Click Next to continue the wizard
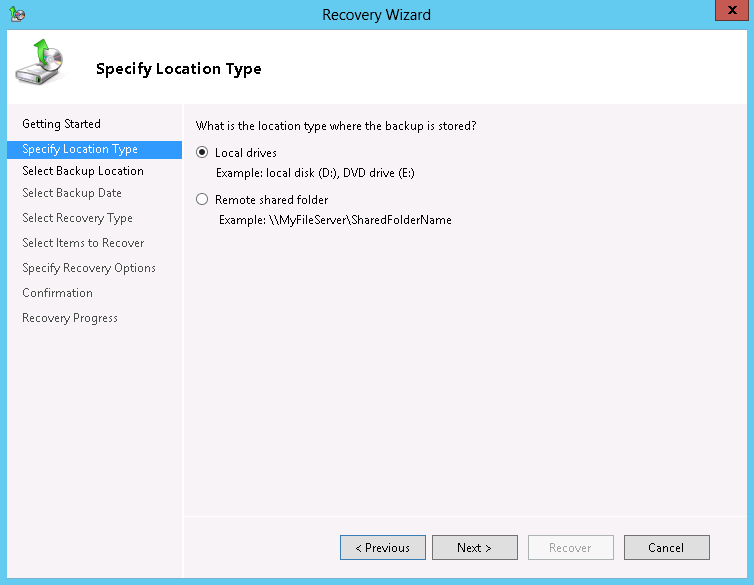This screenshot has width=754, height=585. click(x=474, y=548)
